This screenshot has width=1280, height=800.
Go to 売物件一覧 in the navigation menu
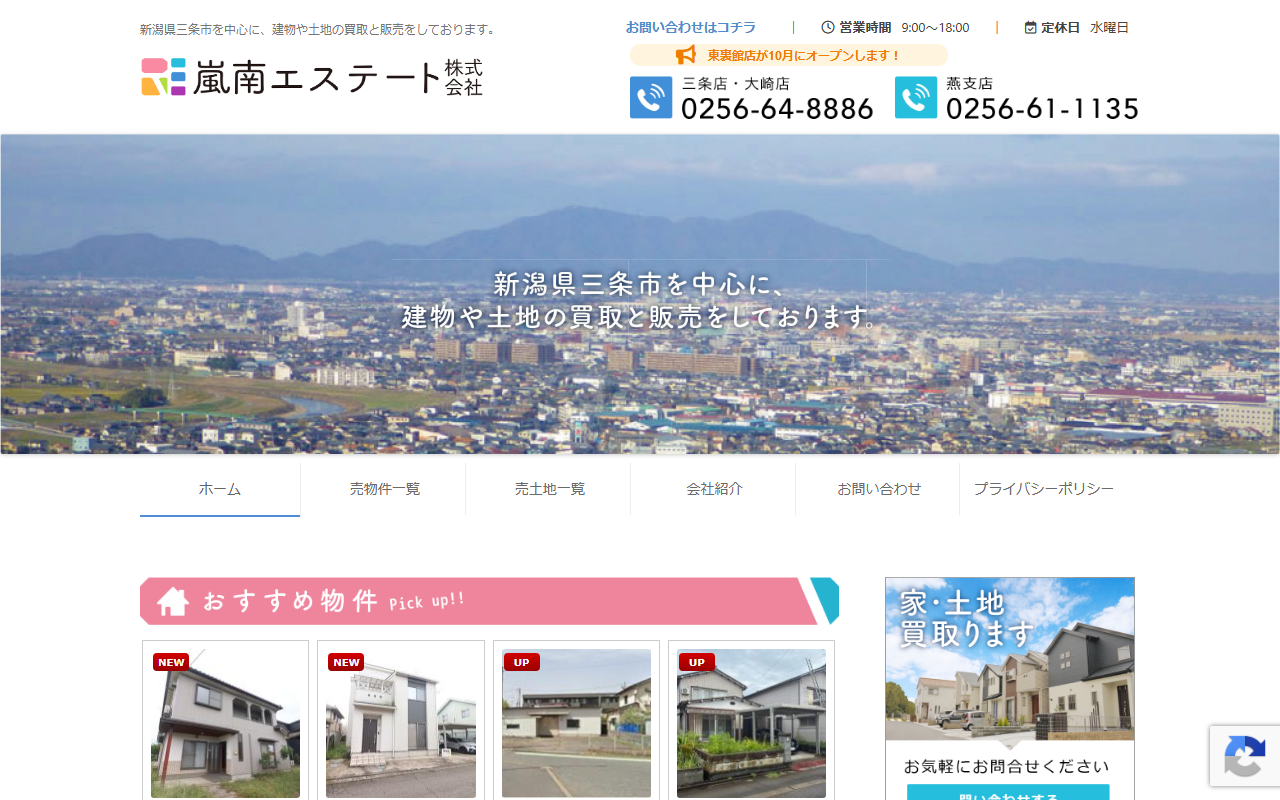click(385, 489)
